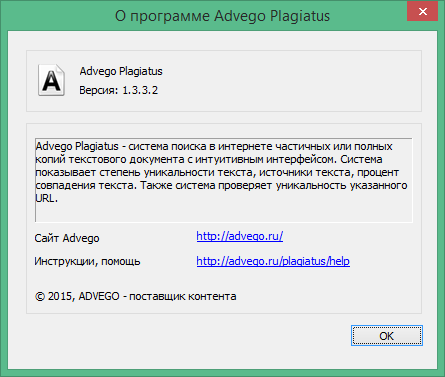Screen dimensions: 445x377
Task: Confirm the dialog with OK button
Action: pos(387,336)
